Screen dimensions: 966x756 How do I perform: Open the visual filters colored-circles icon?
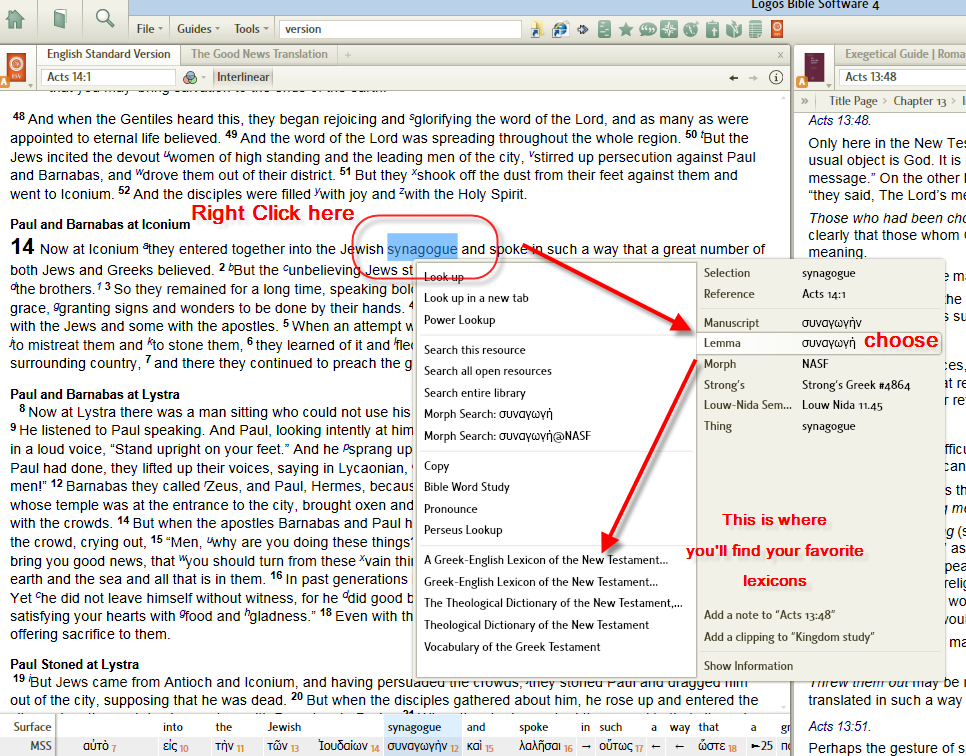click(x=190, y=77)
